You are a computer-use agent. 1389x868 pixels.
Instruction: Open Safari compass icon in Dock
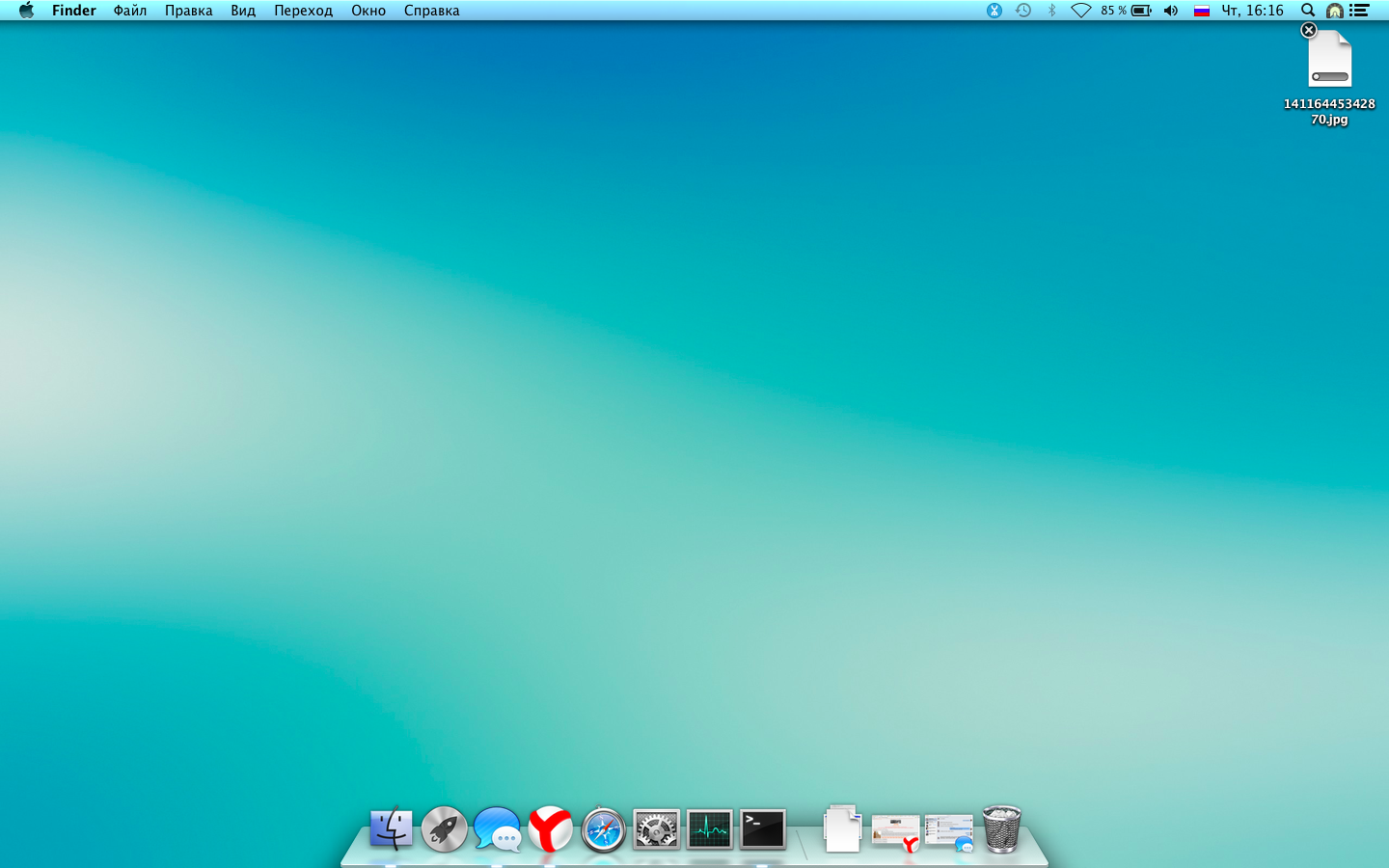click(x=603, y=829)
